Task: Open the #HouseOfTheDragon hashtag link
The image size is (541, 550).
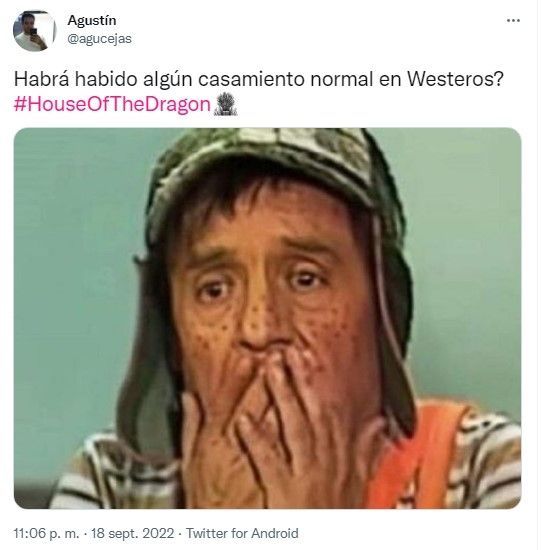Action: [x=112, y=104]
